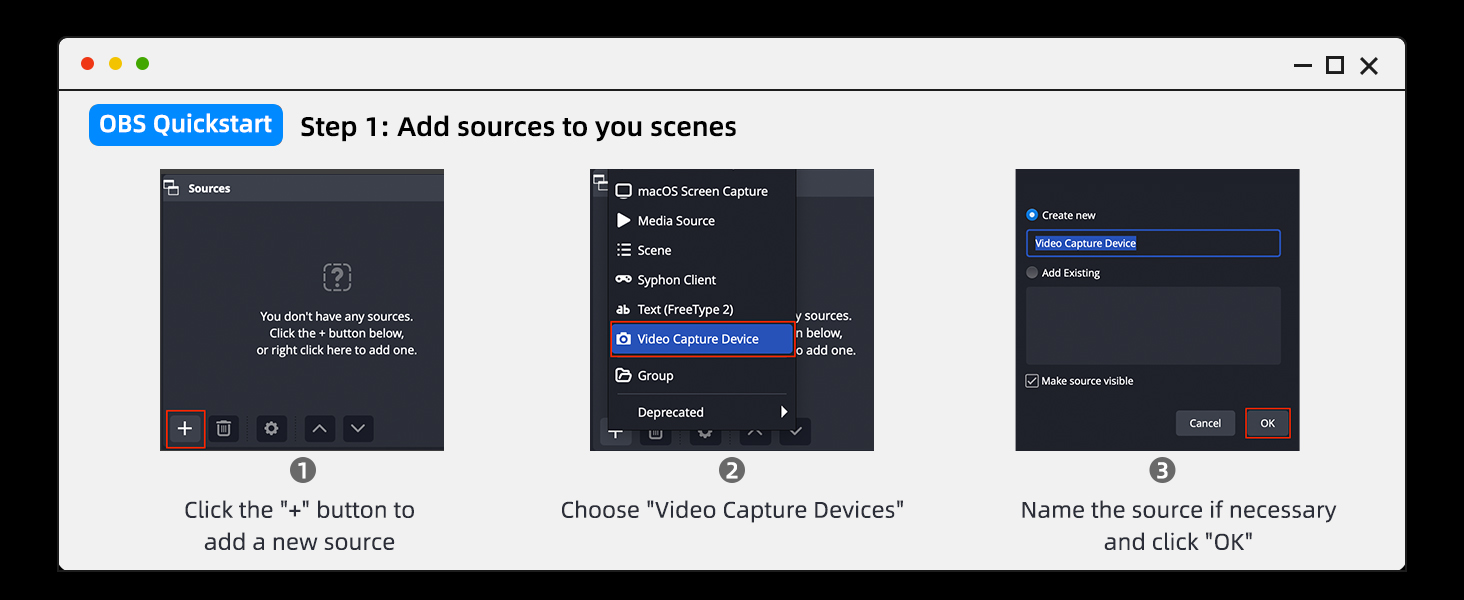1464x600 pixels.
Task: Select Syphon Client menu entry
Action: point(676,280)
